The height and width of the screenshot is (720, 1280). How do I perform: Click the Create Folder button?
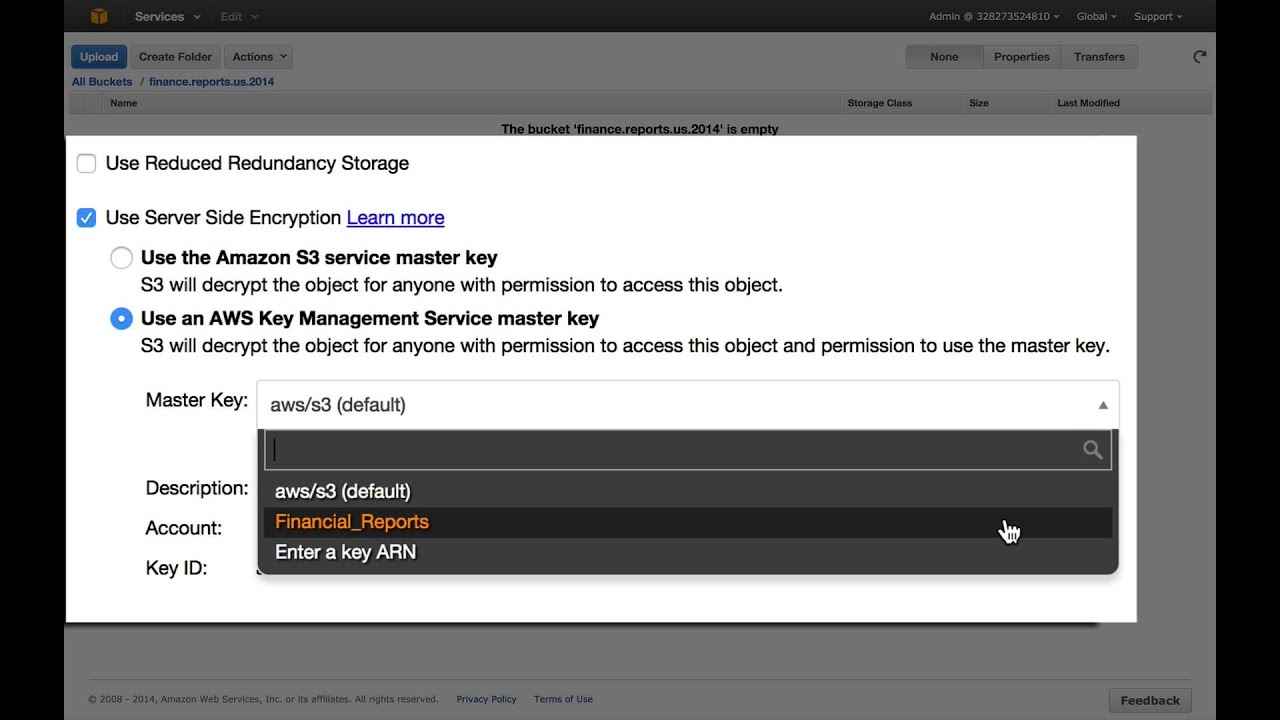coord(175,56)
